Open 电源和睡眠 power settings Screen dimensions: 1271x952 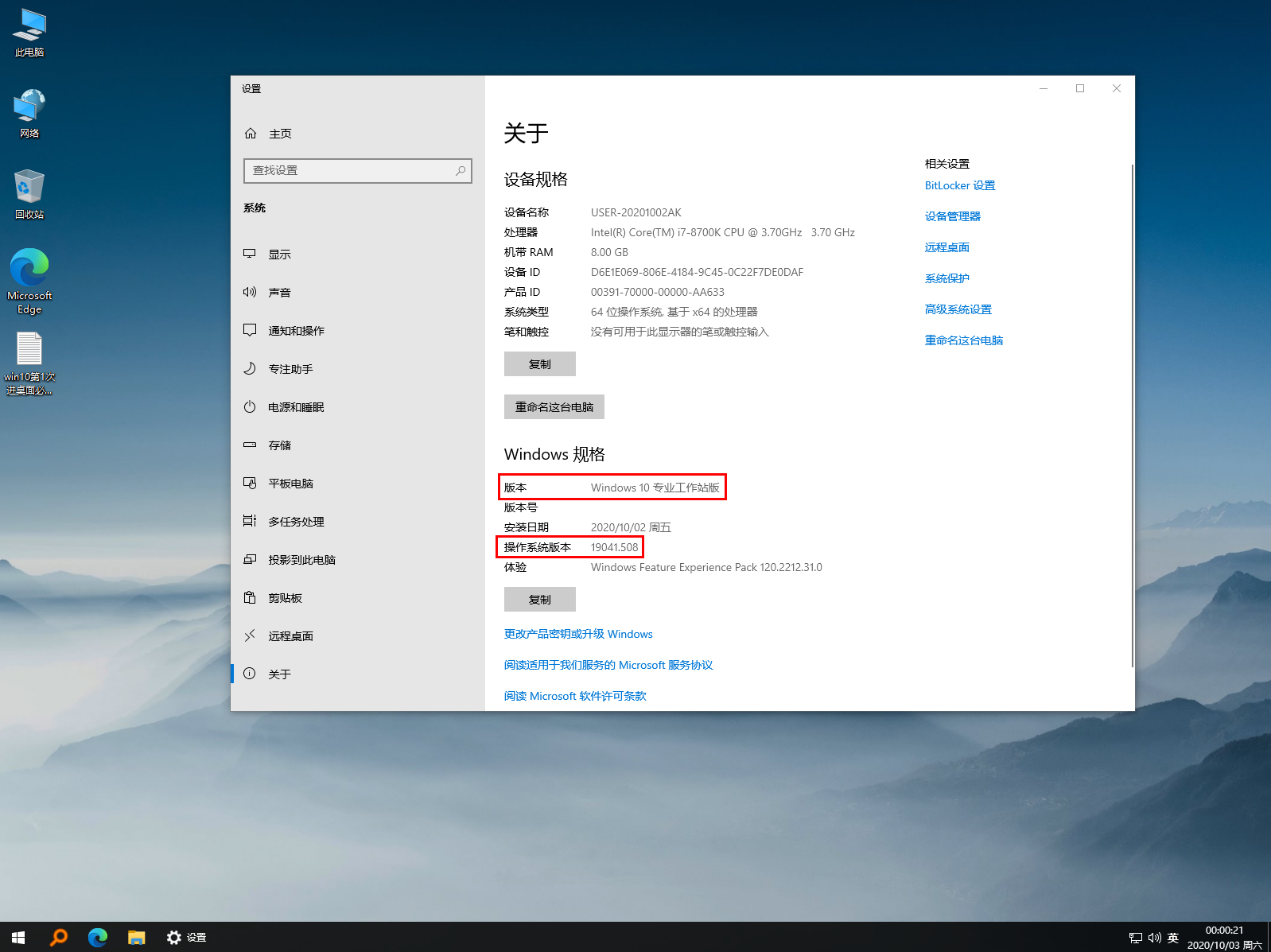pyautogui.click(x=358, y=407)
